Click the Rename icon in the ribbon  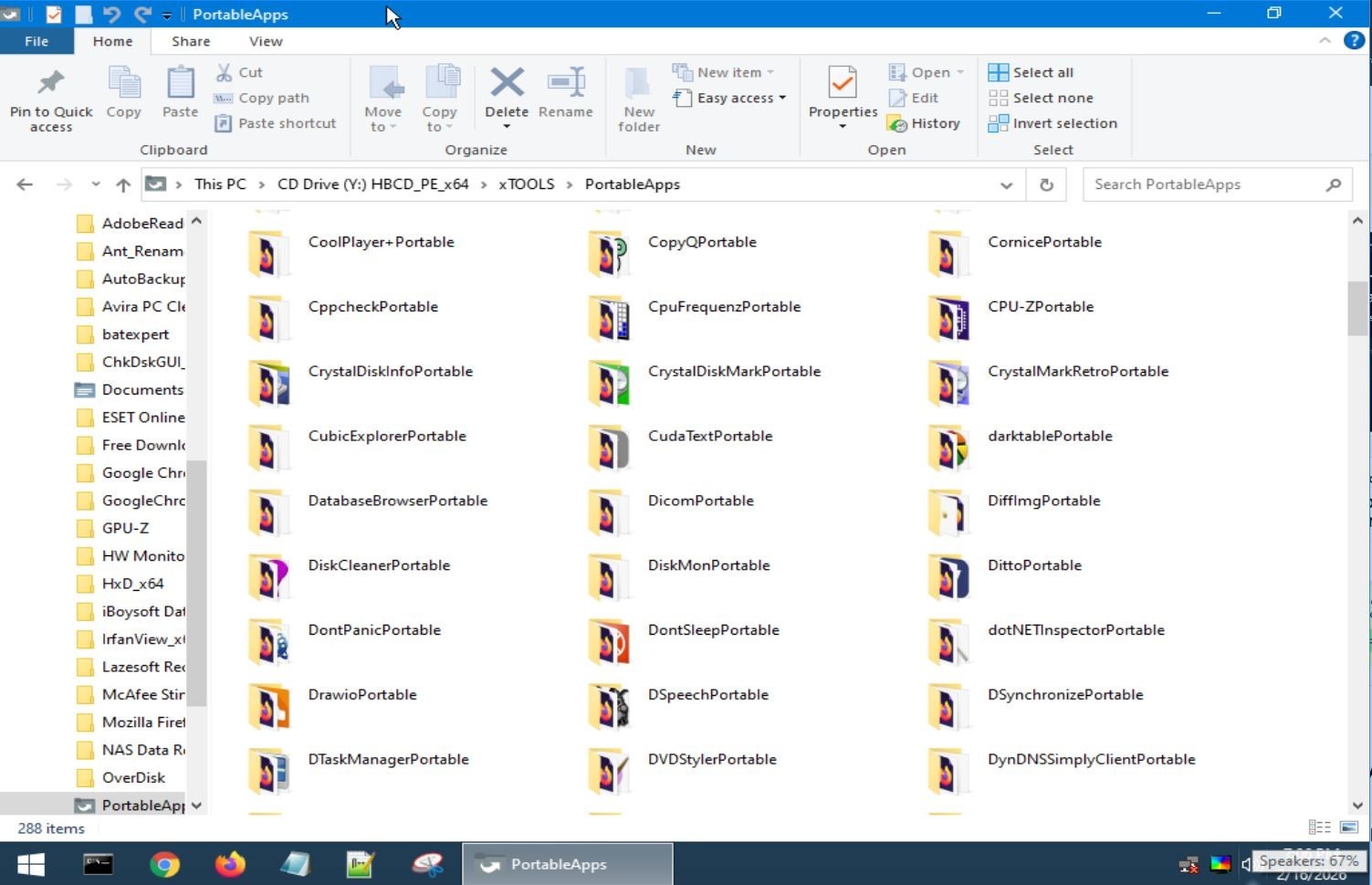[565, 83]
